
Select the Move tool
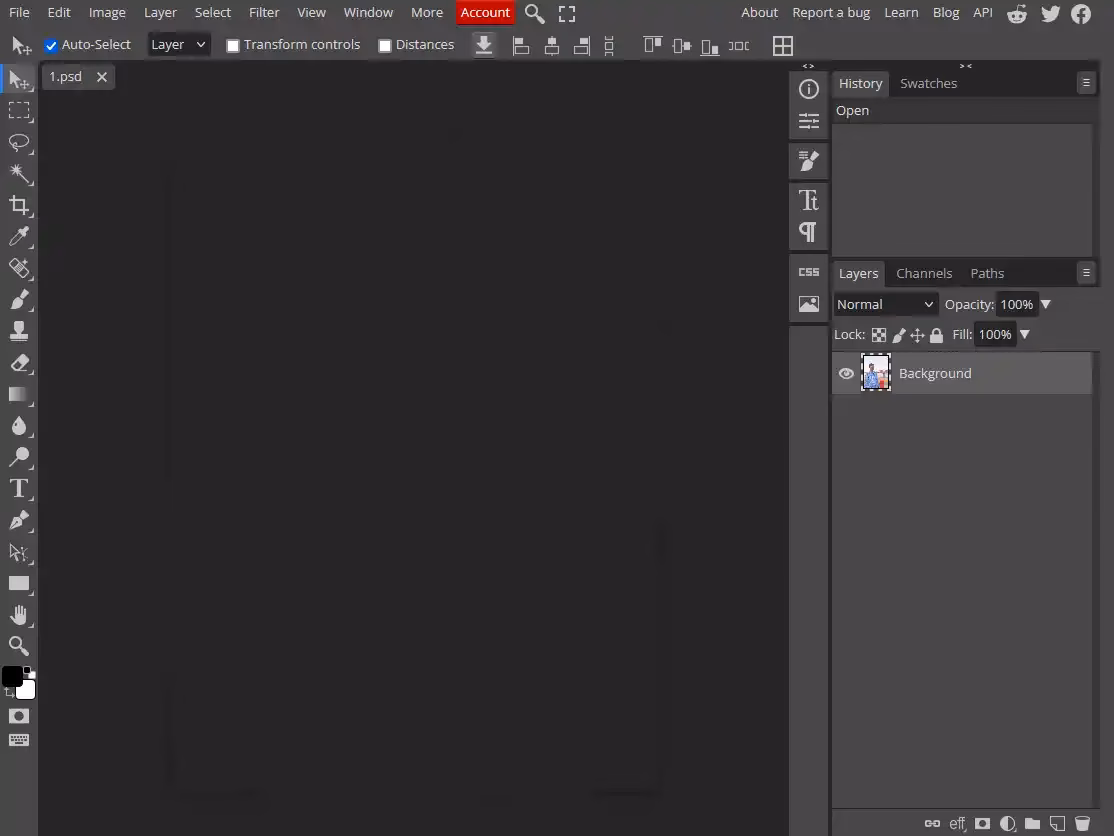click(x=20, y=78)
